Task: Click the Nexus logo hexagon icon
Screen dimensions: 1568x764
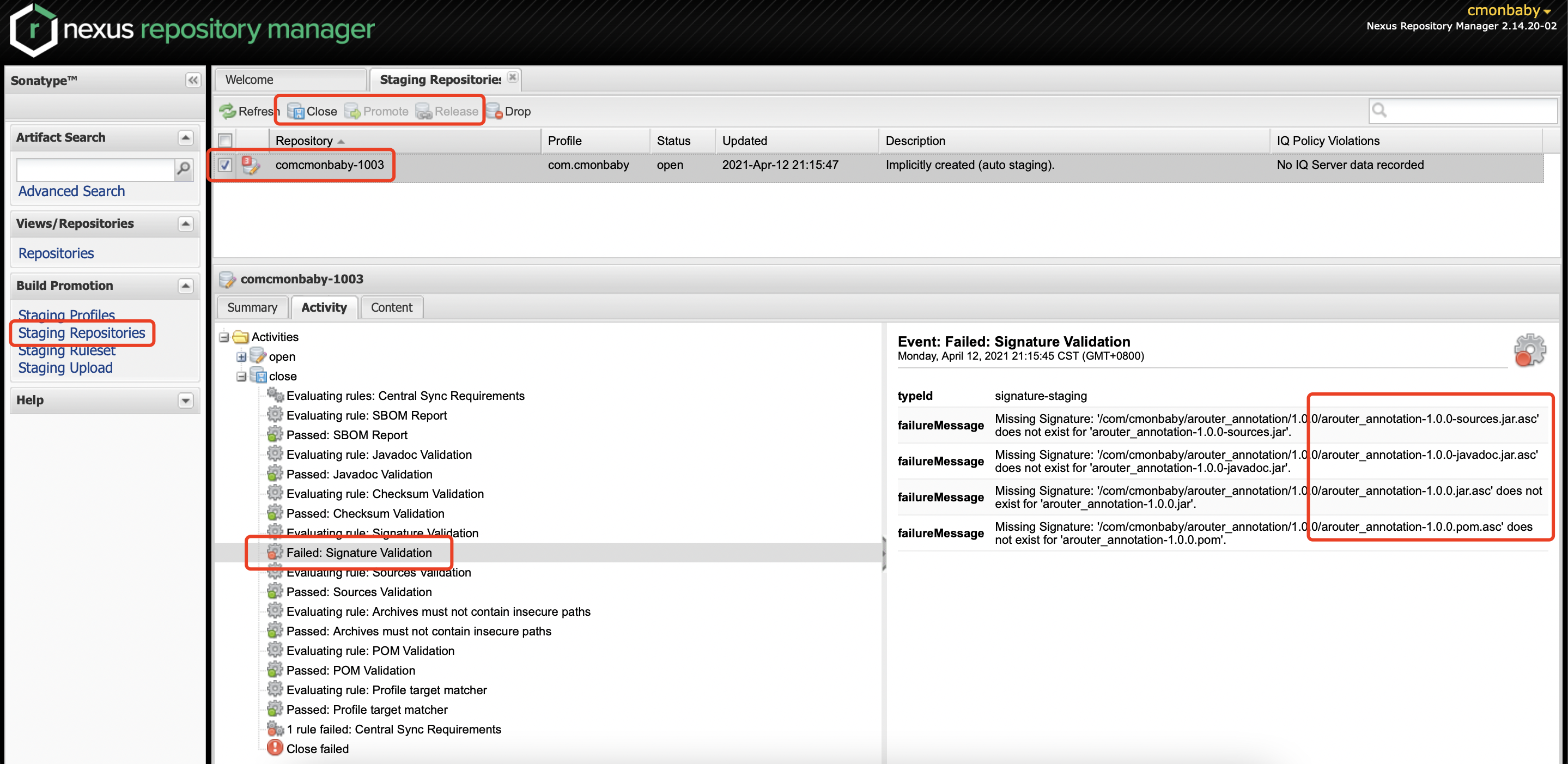Action: 33,31
